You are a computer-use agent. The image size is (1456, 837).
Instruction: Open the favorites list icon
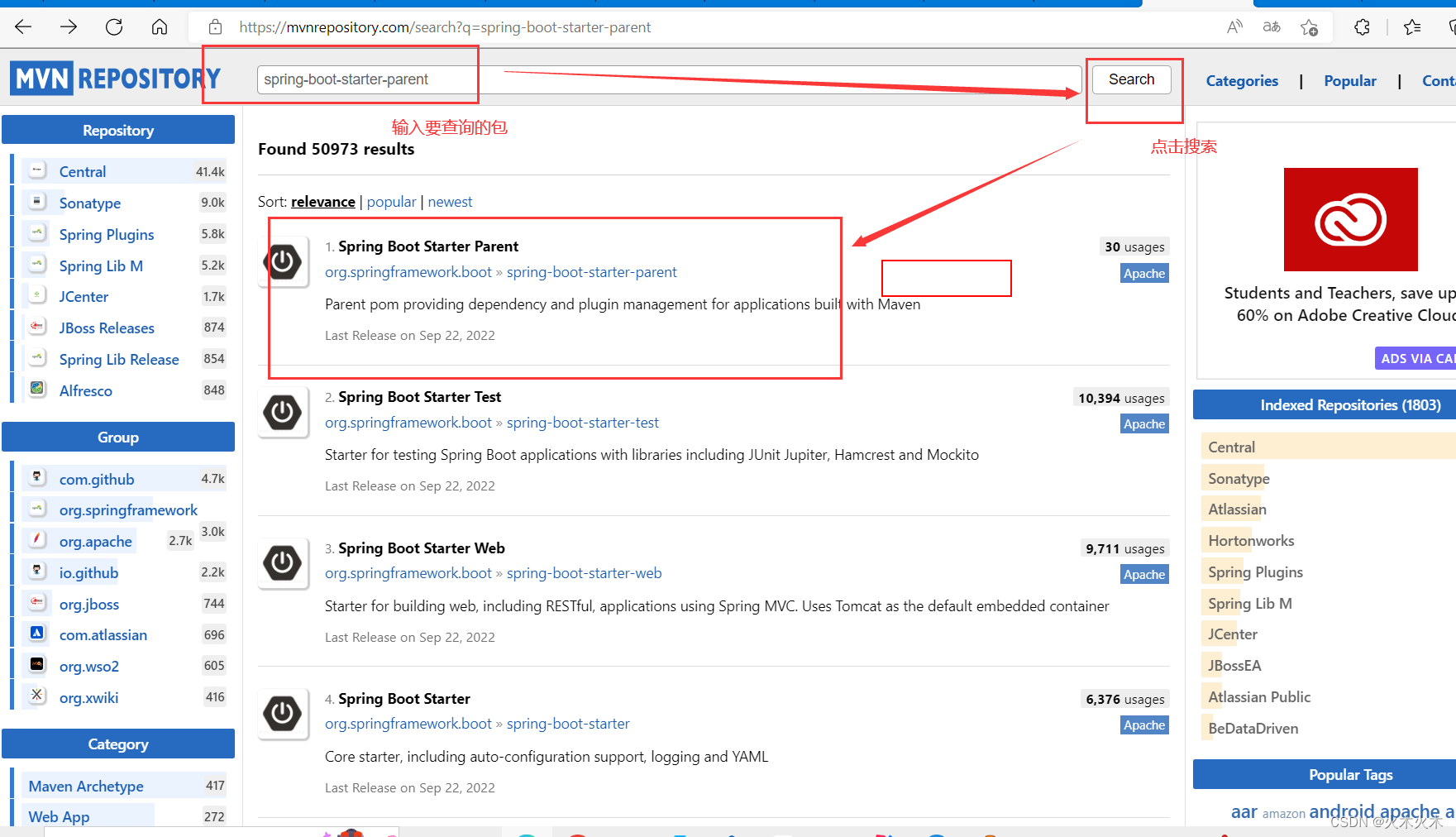1412,27
